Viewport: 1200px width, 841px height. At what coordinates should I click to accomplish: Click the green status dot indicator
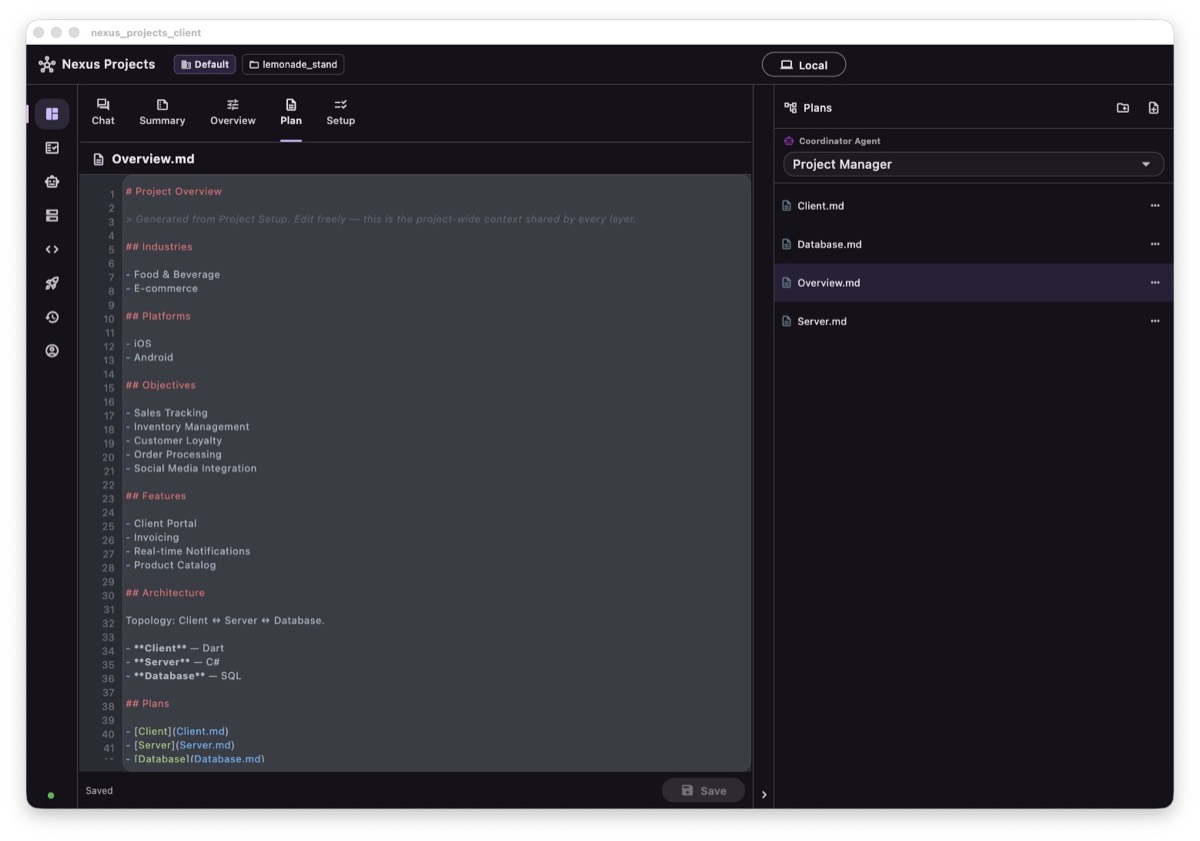click(51, 796)
